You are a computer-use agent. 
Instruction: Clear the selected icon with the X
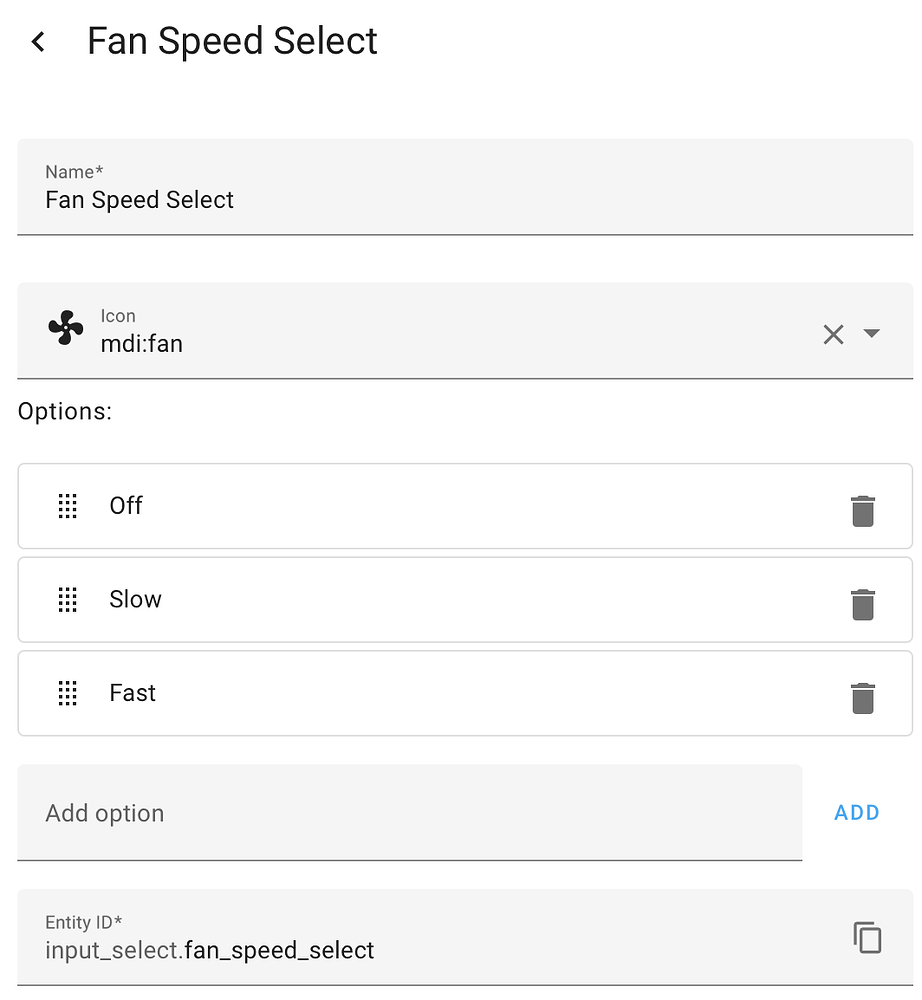(x=834, y=334)
